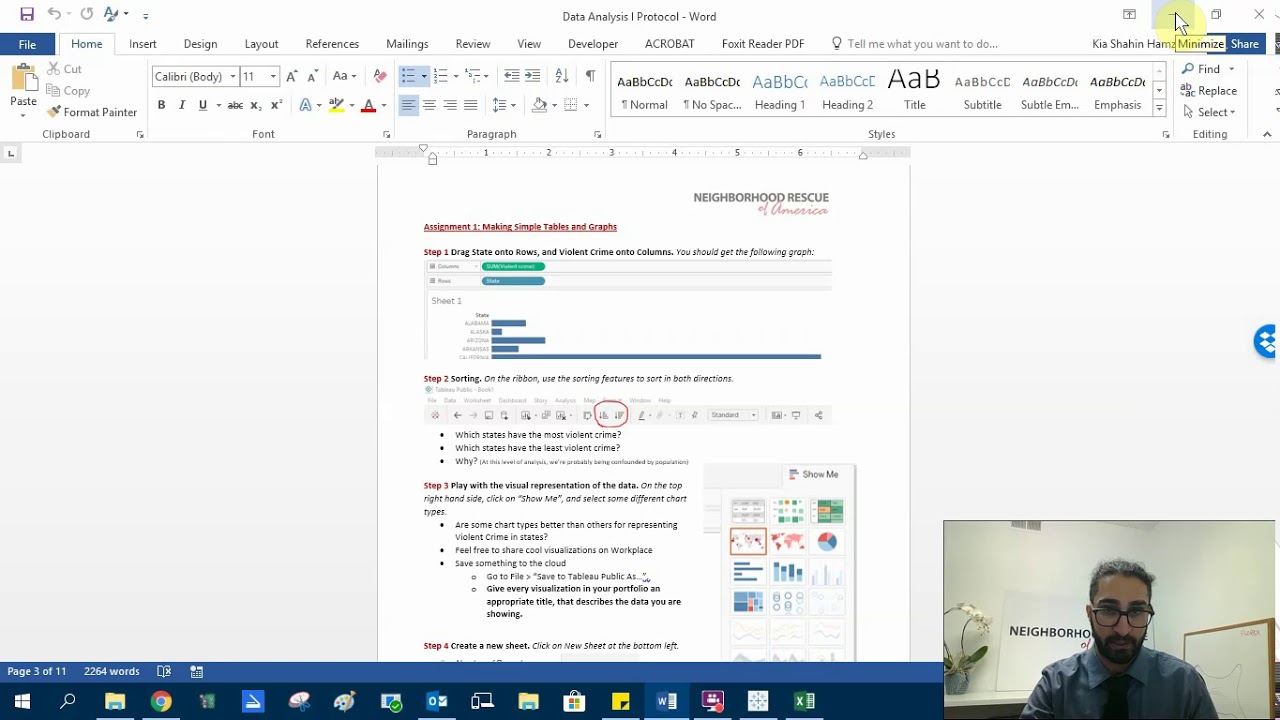The width and height of the screenshot is (1280, 720).
Task: Expand the Styles gallery
Action: click(x=1159, y=109)
